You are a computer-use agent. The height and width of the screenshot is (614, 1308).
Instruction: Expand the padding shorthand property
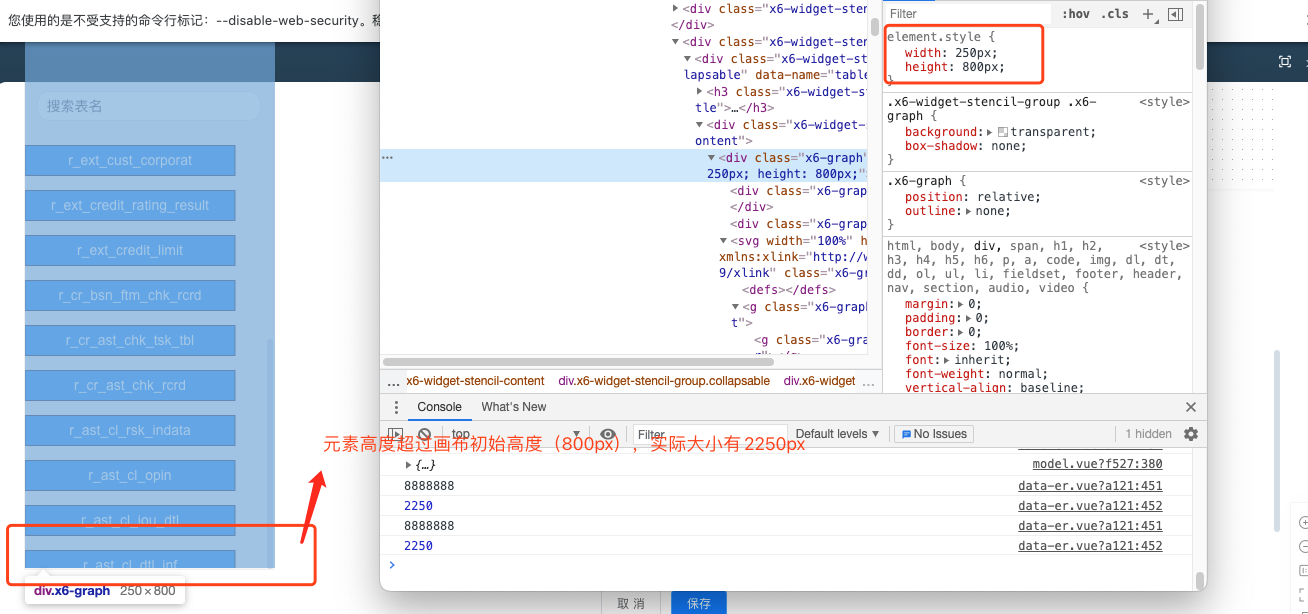coord(968,318)
